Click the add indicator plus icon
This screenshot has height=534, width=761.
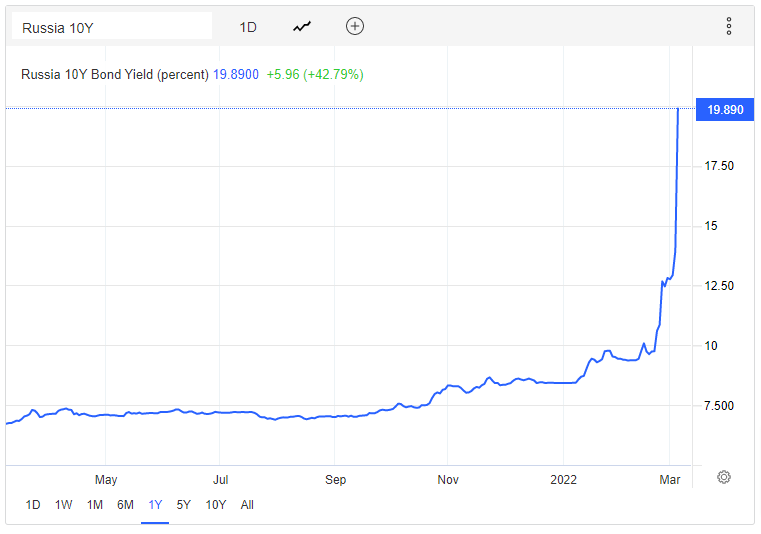(355, 27)
